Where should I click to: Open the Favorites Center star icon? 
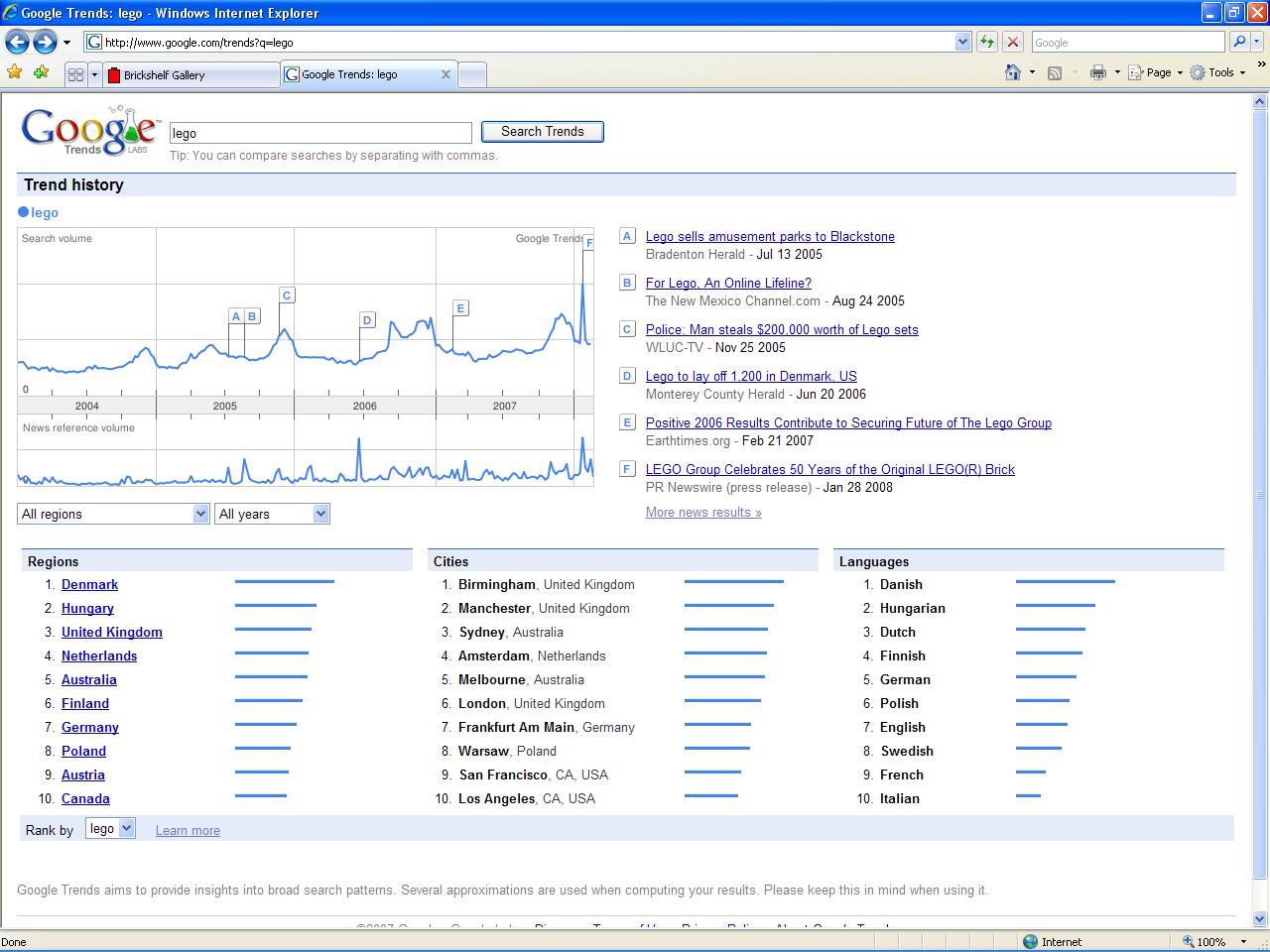pyautogui.click(x=15, y=73)
